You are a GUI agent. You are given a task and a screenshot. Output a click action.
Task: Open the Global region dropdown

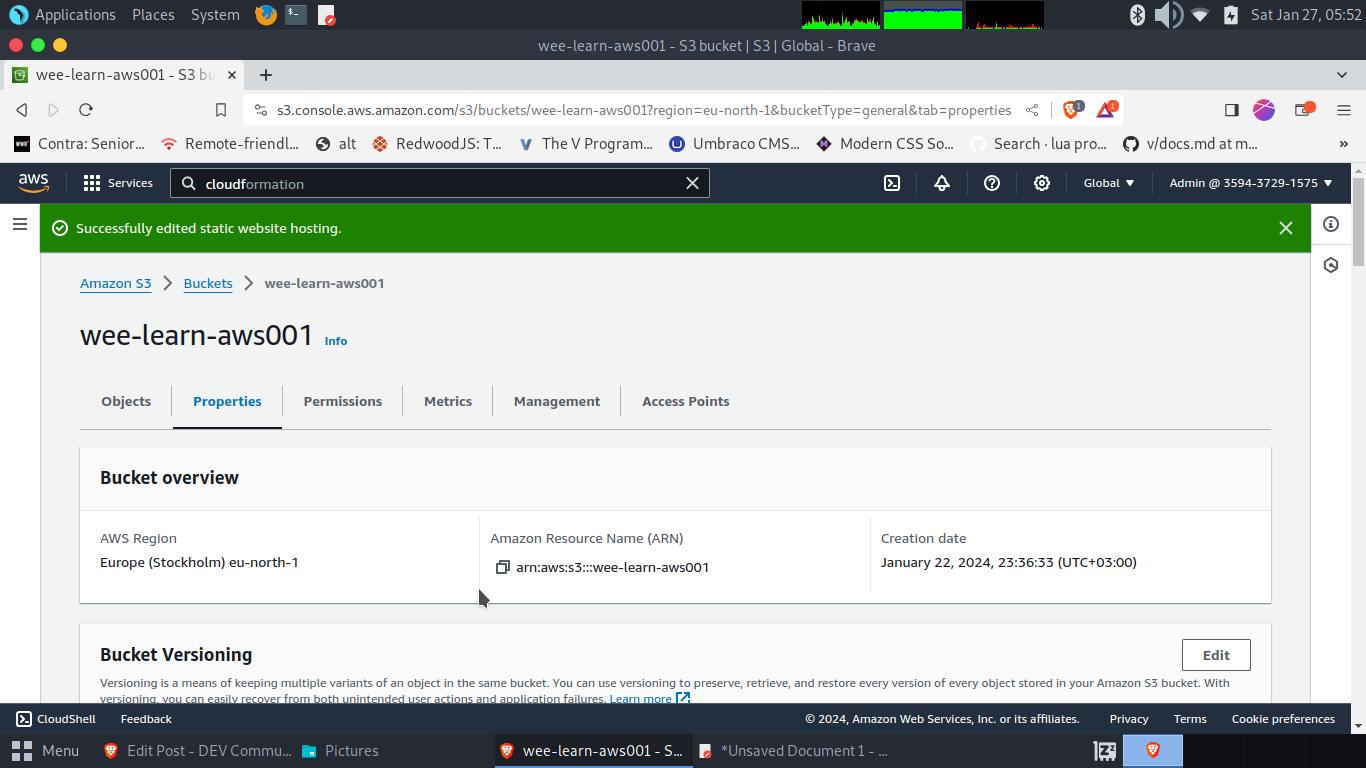pyautogui.click(x=1109, y=183)
